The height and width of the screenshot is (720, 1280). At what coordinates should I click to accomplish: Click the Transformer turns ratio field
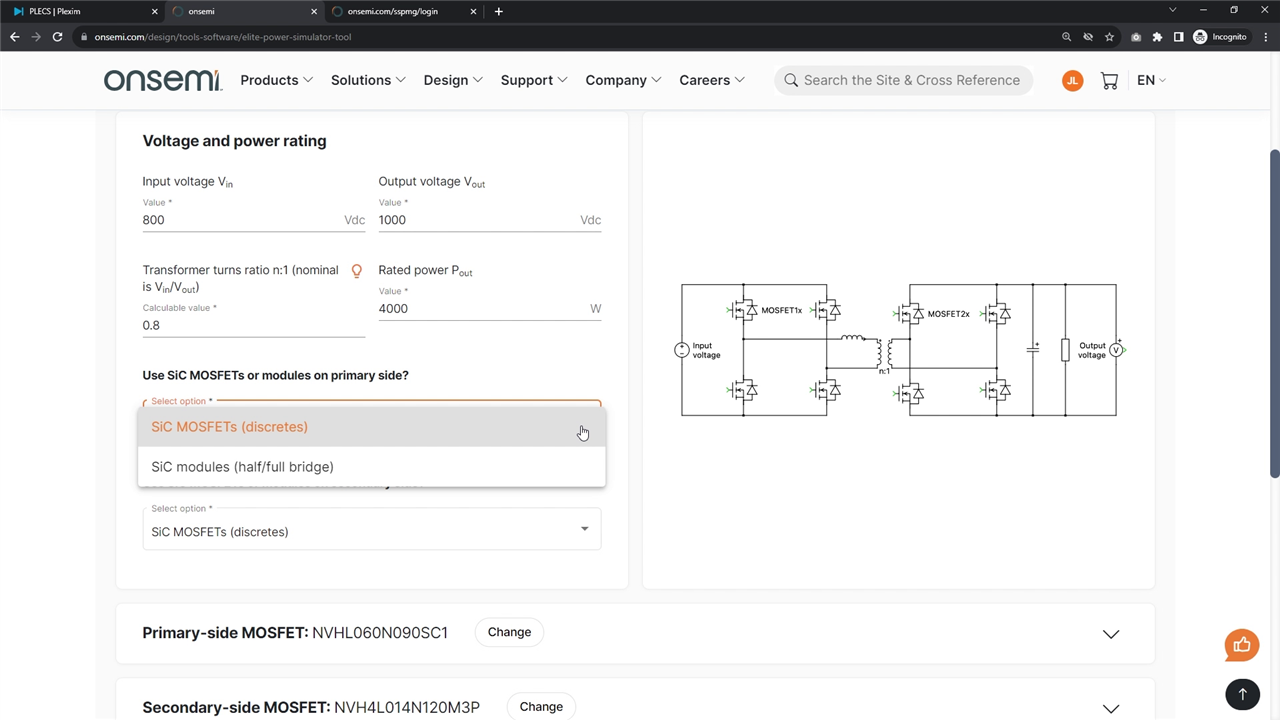tap(254, 325)
